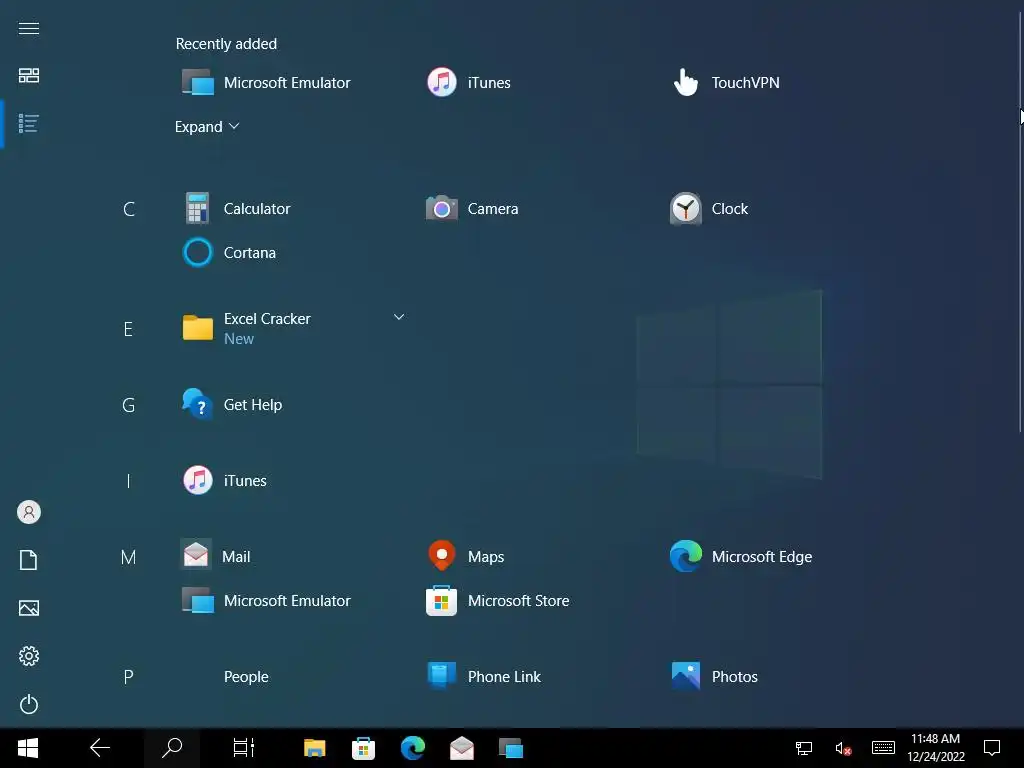Open File Explorer from taskbar
Image resolution: width=1024 pixels, height=768 pixels.
coord(315,748)
